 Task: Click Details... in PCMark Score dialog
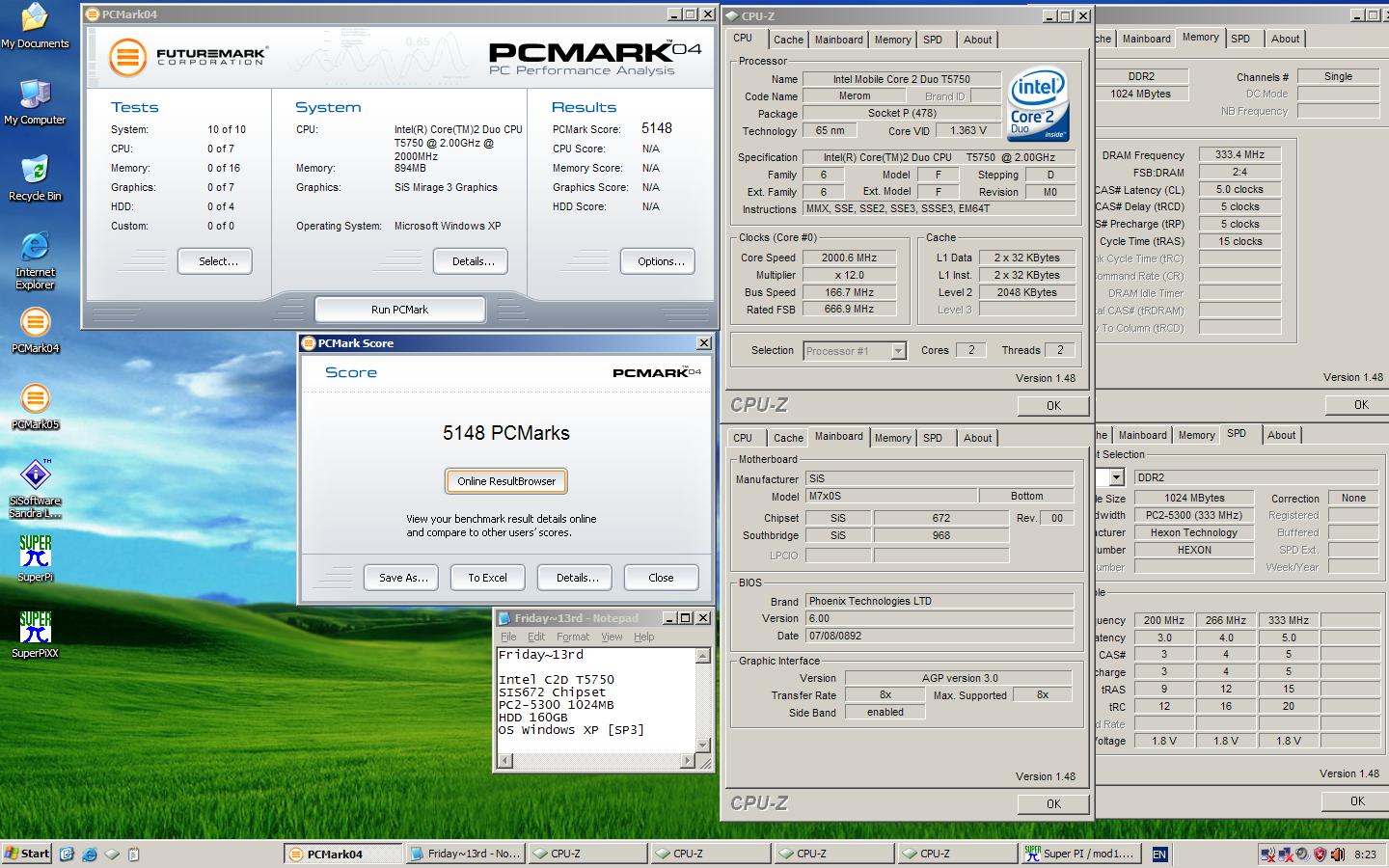coord(575,578)
